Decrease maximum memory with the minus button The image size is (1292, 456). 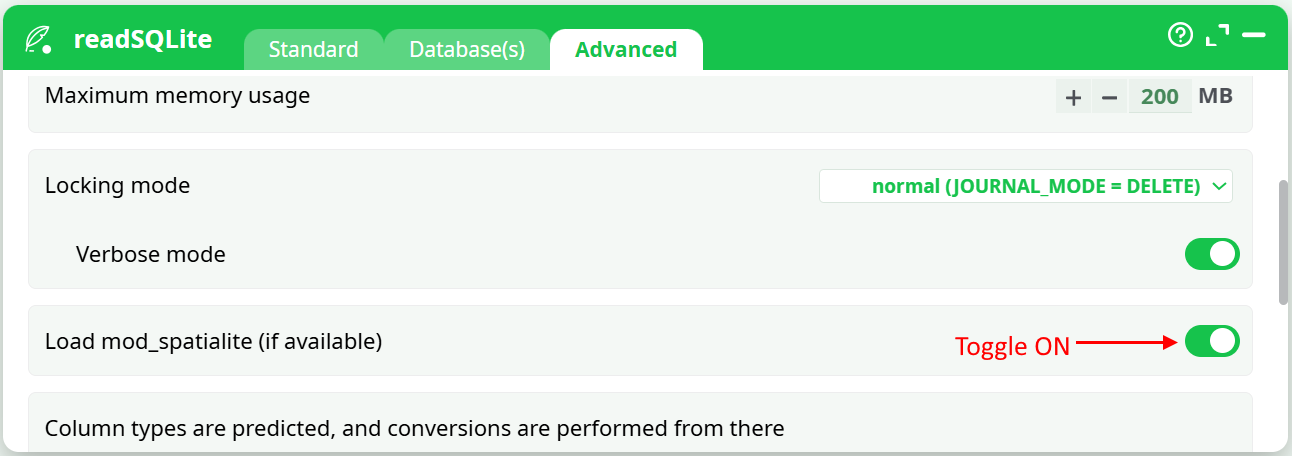tap(1109, 97)
